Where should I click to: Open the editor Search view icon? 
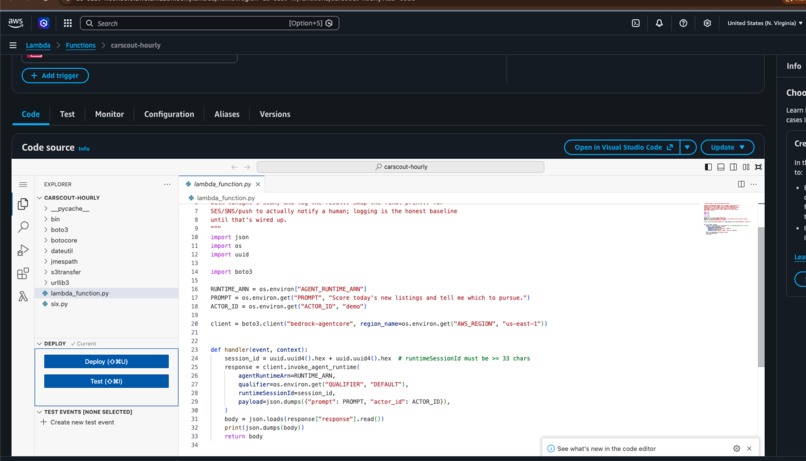click(x=23, y=227)
